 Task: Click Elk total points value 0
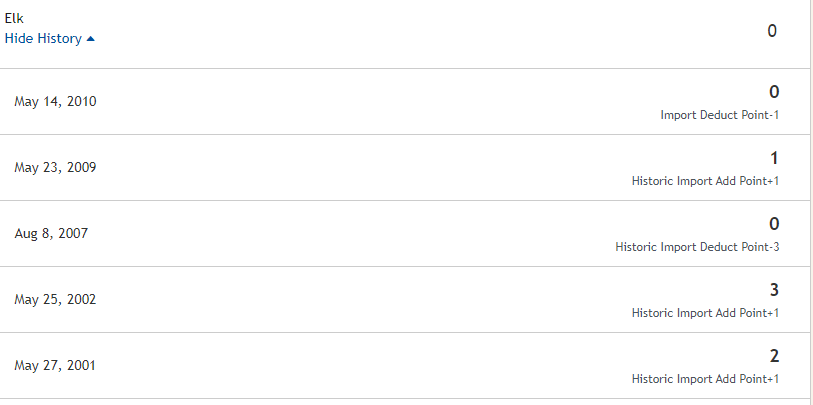click(x=772, y=31)
